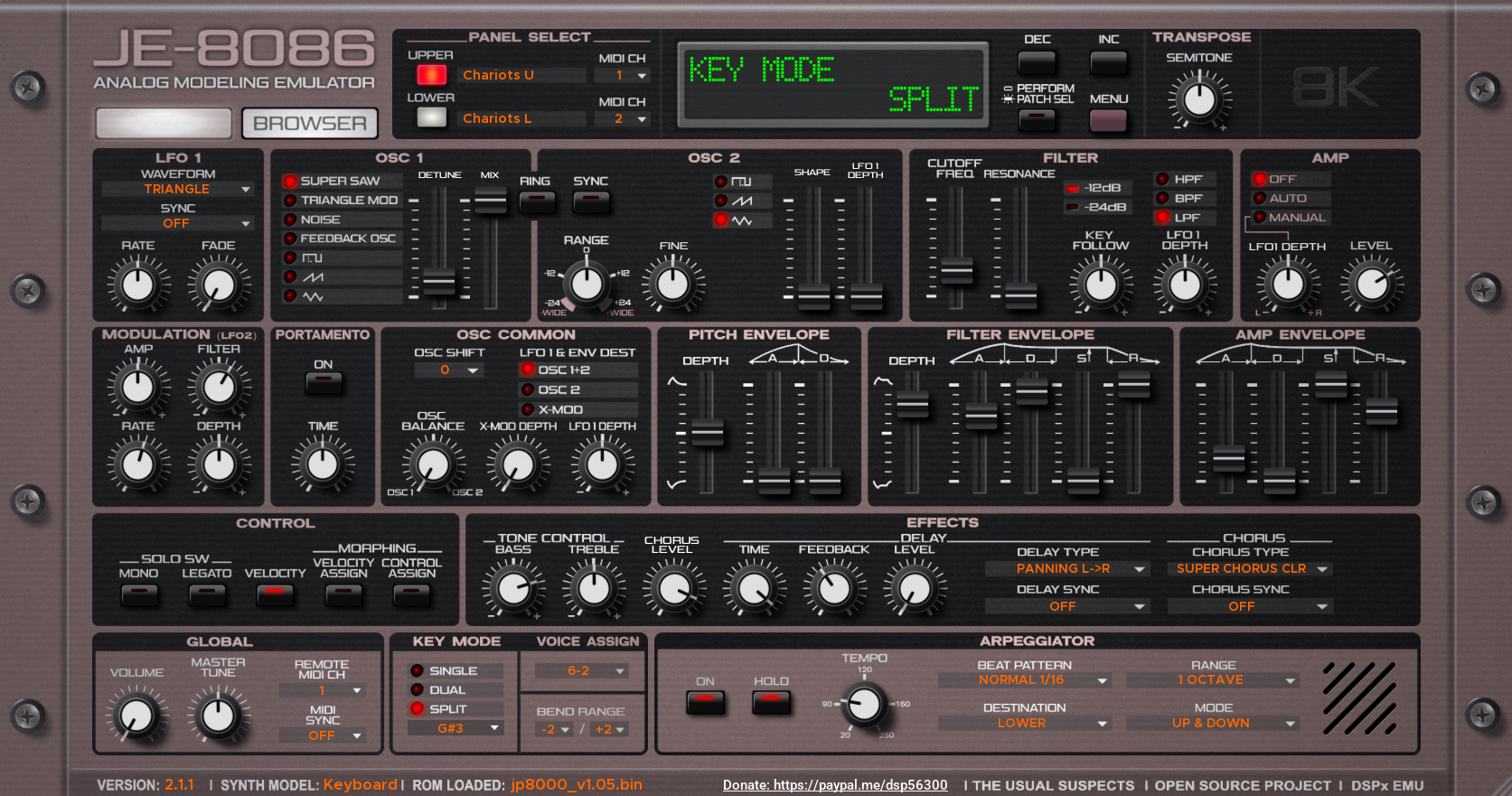
Task: Select the Lower panel button
Action: 431,117
